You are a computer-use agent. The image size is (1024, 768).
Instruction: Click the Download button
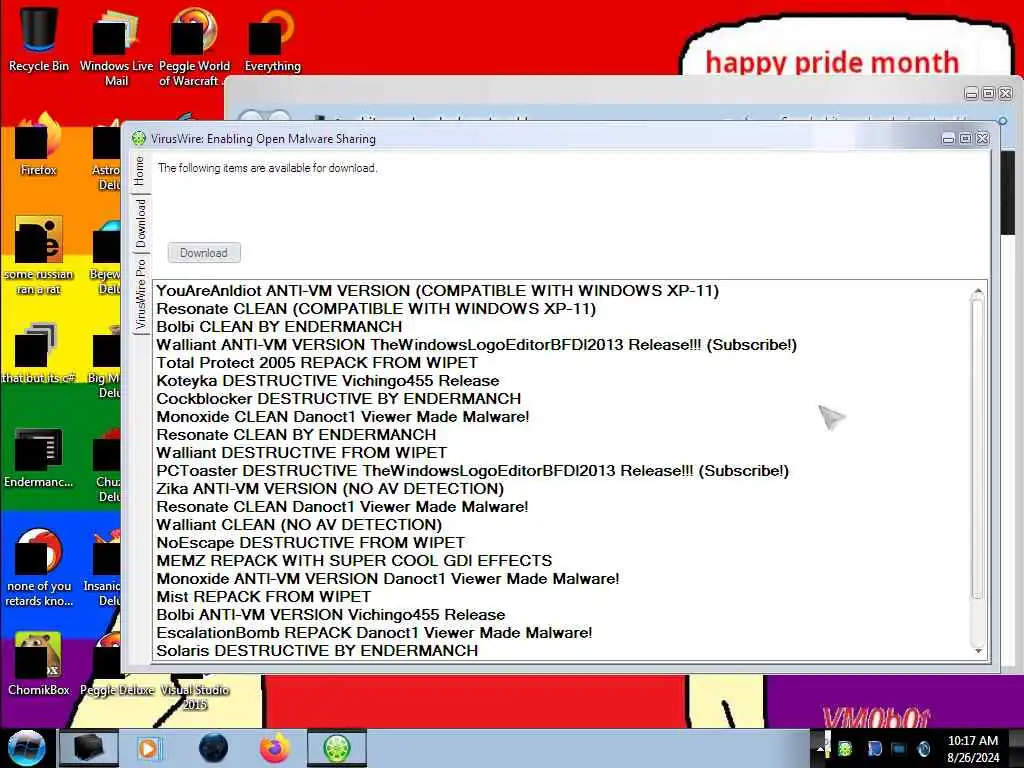pyautogui.click(x=204, y=253)
